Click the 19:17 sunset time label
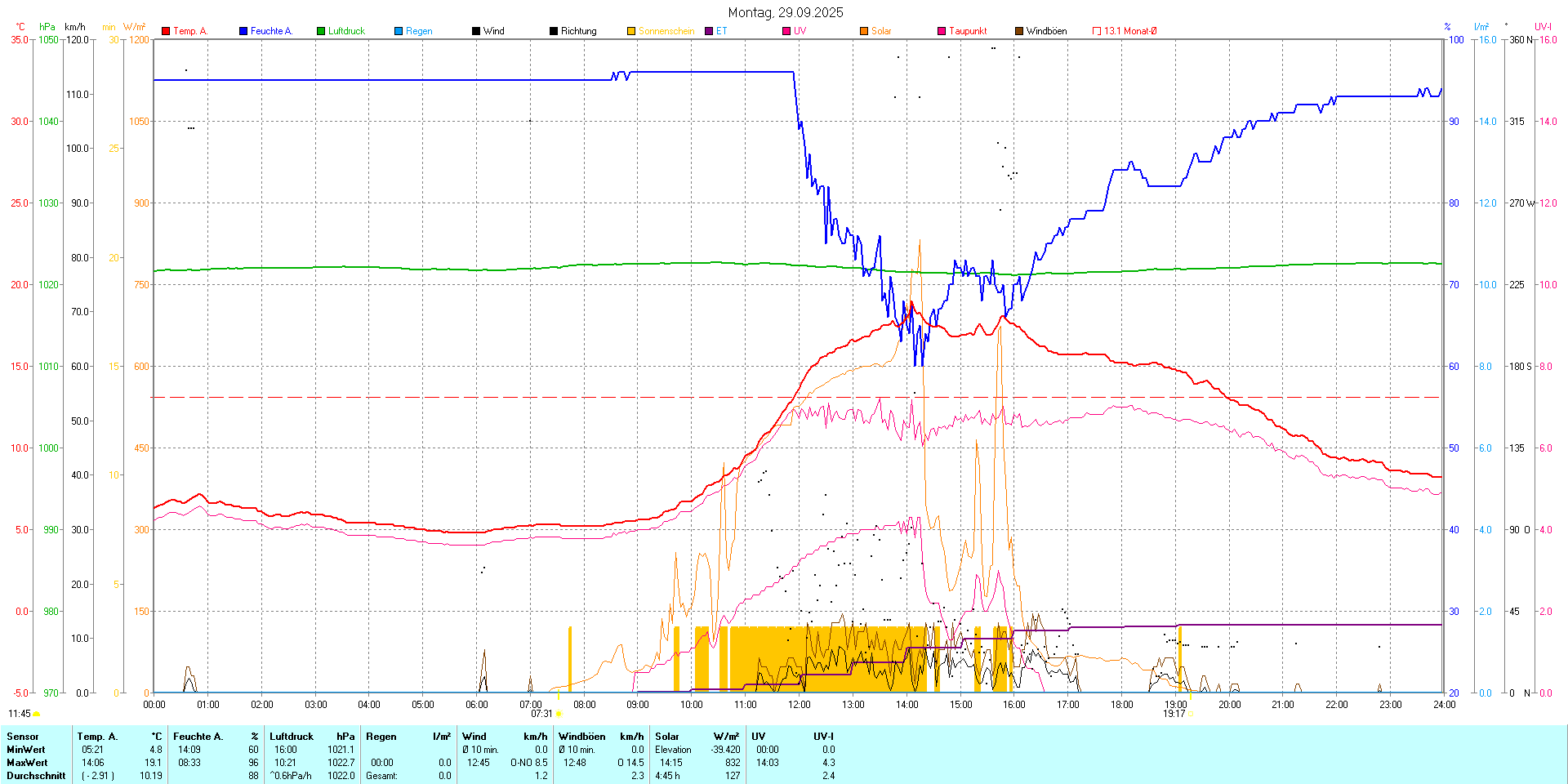This screenshot has height=784, width=1568. pos(1174,714)
